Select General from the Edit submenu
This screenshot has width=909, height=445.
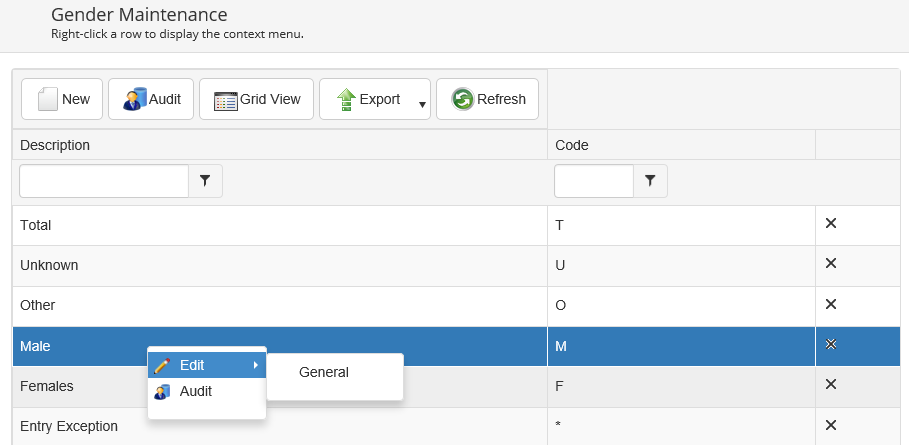[324, 372]
